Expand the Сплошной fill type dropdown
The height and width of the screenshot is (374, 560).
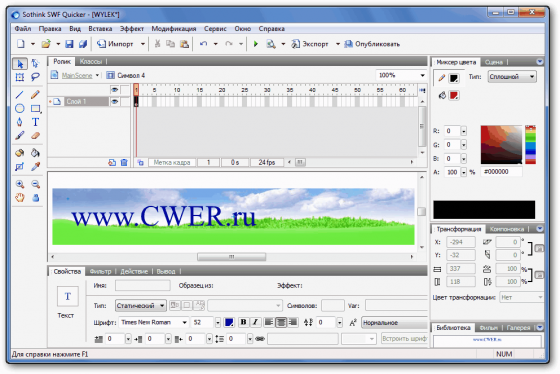512,77
